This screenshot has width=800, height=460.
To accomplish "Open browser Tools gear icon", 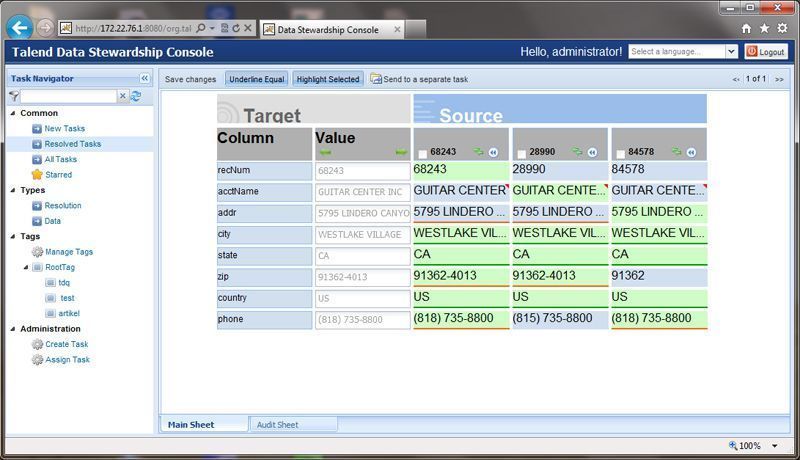I will point(782,29).
